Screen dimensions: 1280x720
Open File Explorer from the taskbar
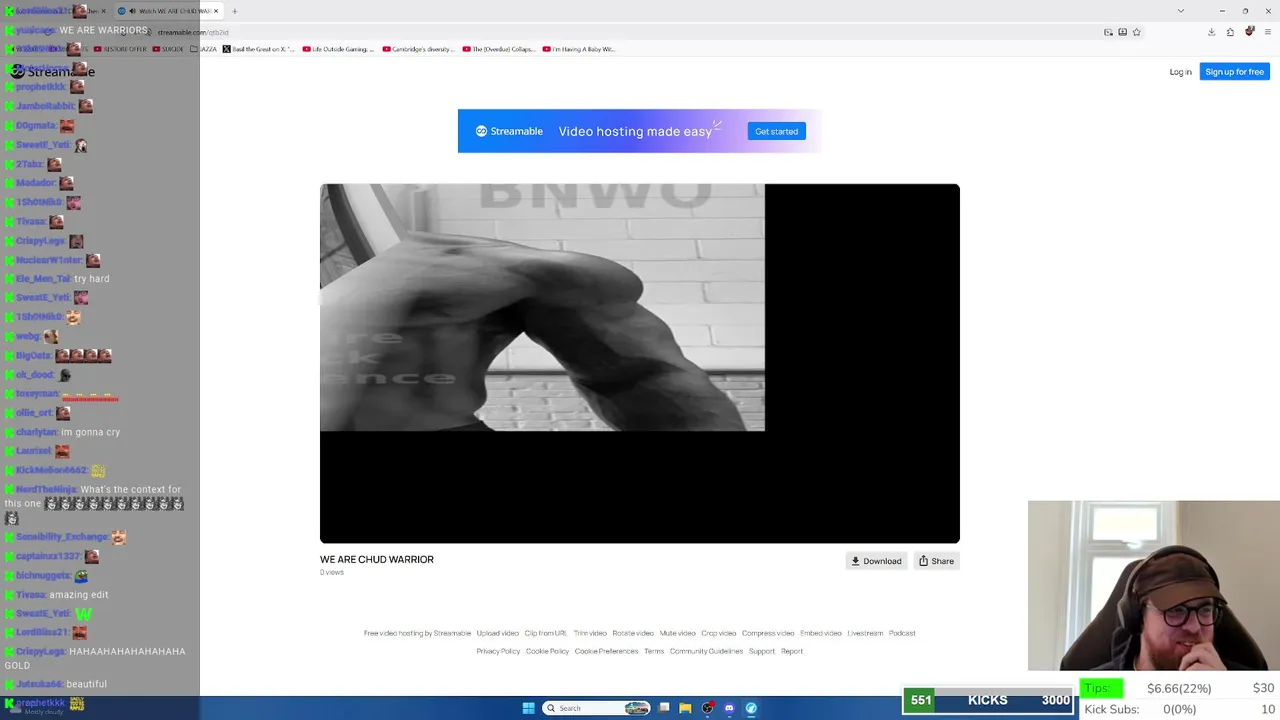point(685,708)
